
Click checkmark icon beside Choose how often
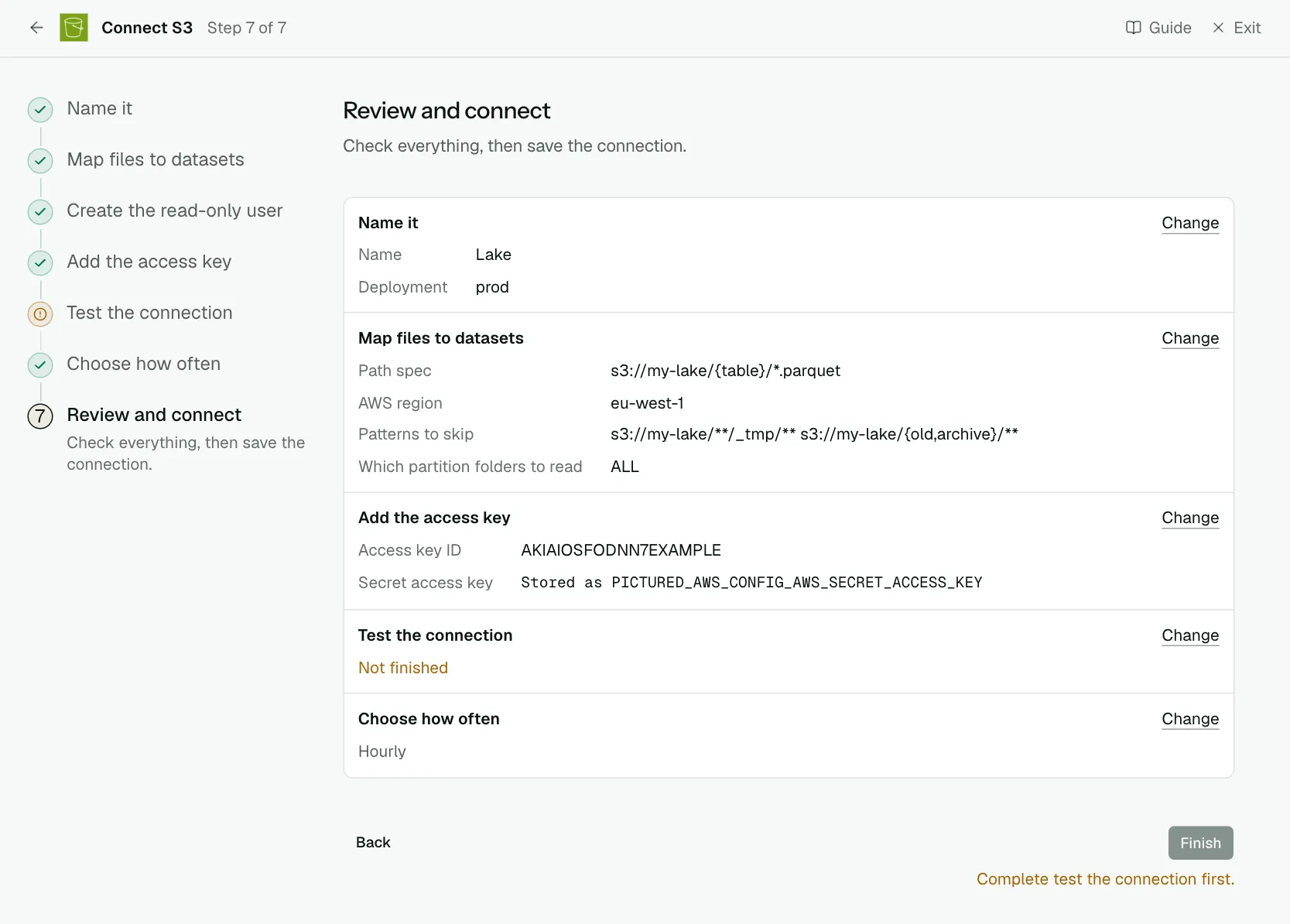(40, 365)
